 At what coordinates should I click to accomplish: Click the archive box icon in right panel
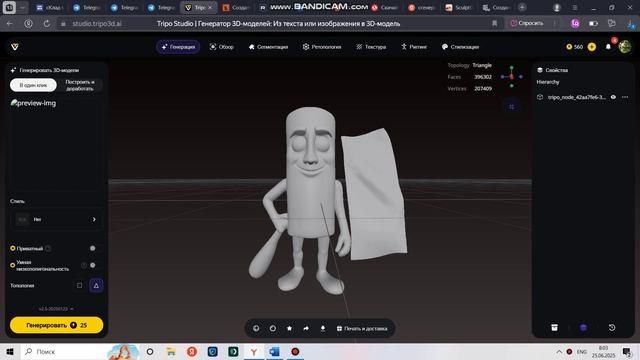(554, 327)
